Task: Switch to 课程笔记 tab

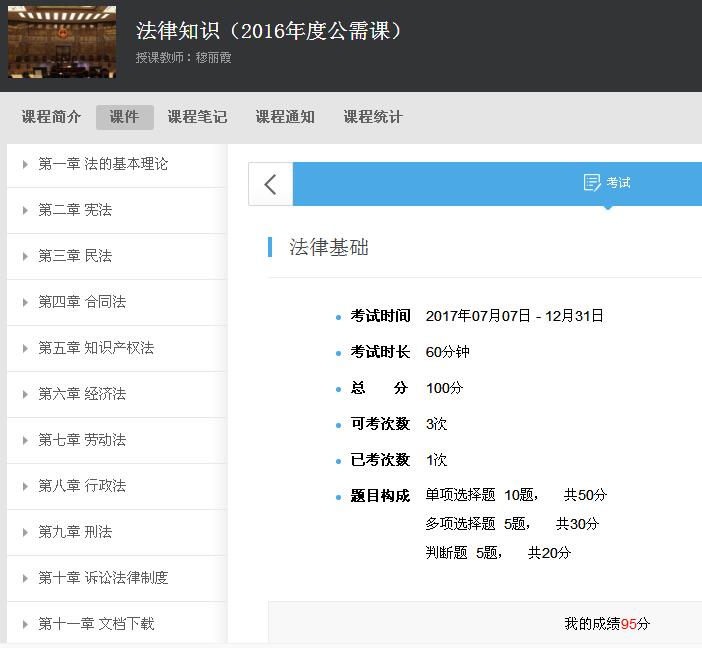Action: (197, 117)
